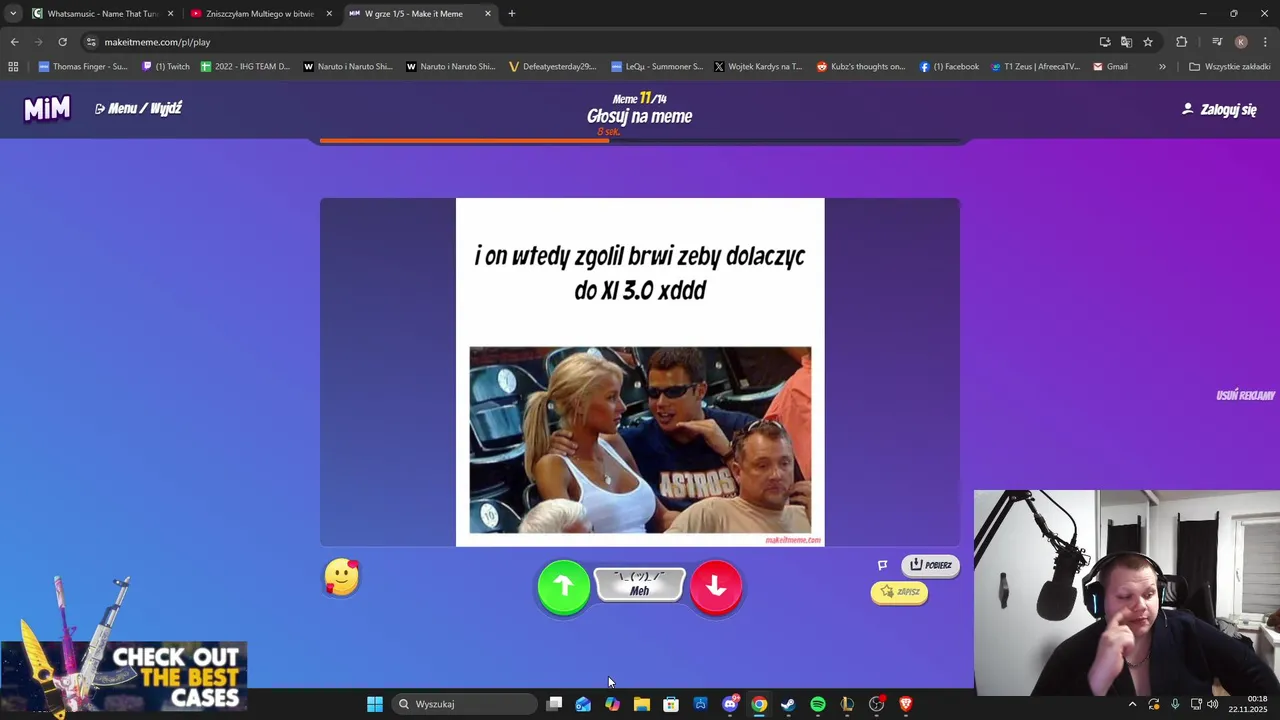Open OBS Studio from taskbar
The height and width of the screenshot is (720, 1280).
click(x=877, y=704)
